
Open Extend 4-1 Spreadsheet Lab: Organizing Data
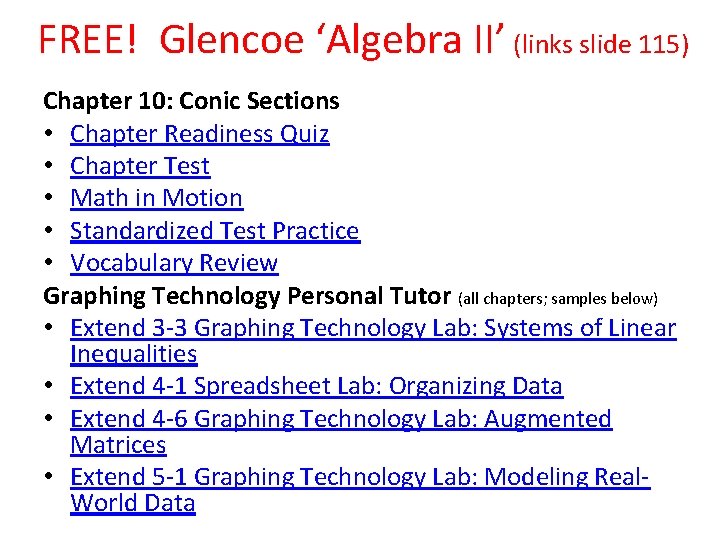pyautogui.click(x=317, y=386)
